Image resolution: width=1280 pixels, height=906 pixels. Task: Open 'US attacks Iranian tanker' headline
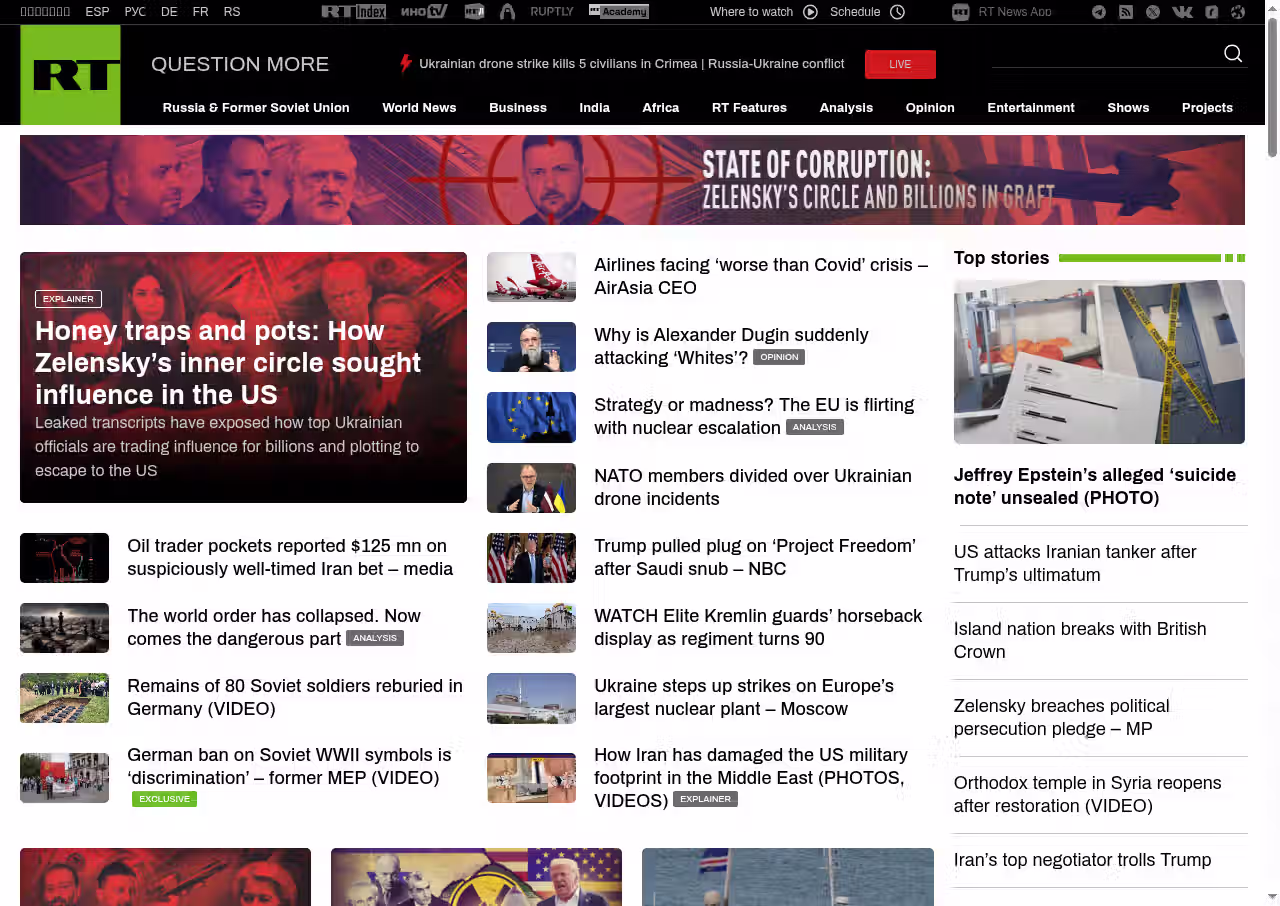click(x=1075, y=563)
